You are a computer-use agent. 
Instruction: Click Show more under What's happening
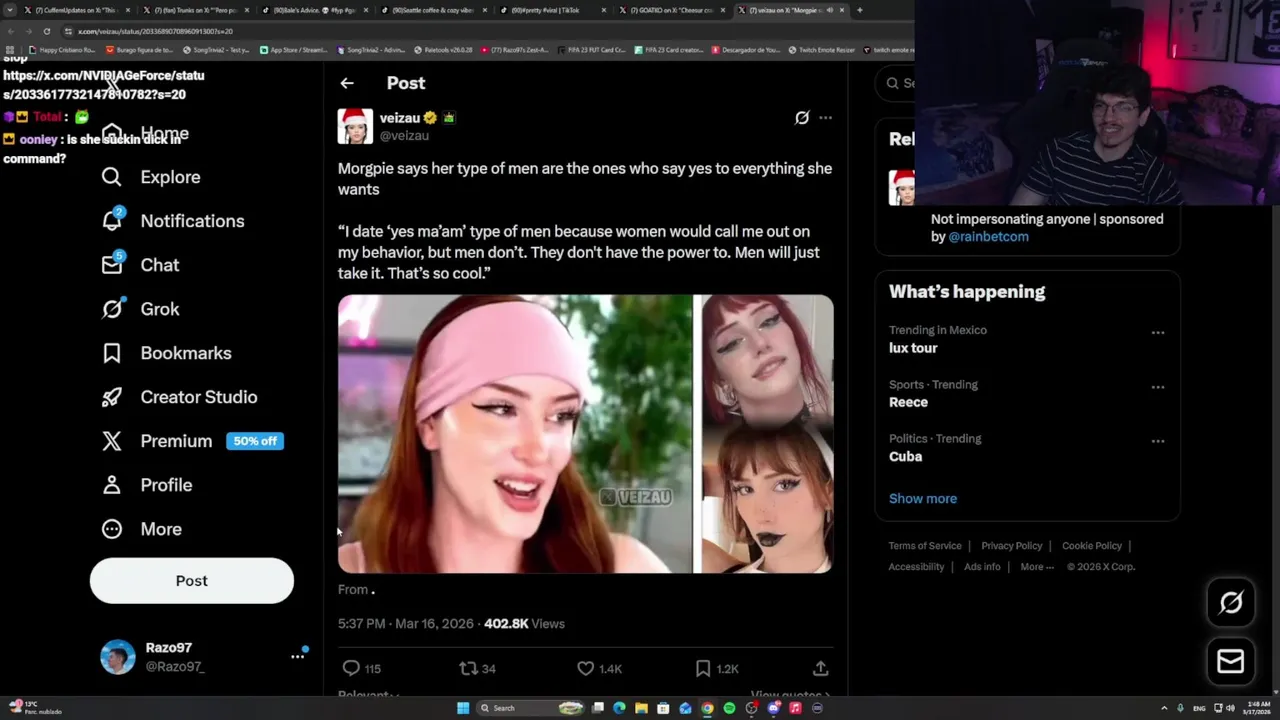[923, 498]
